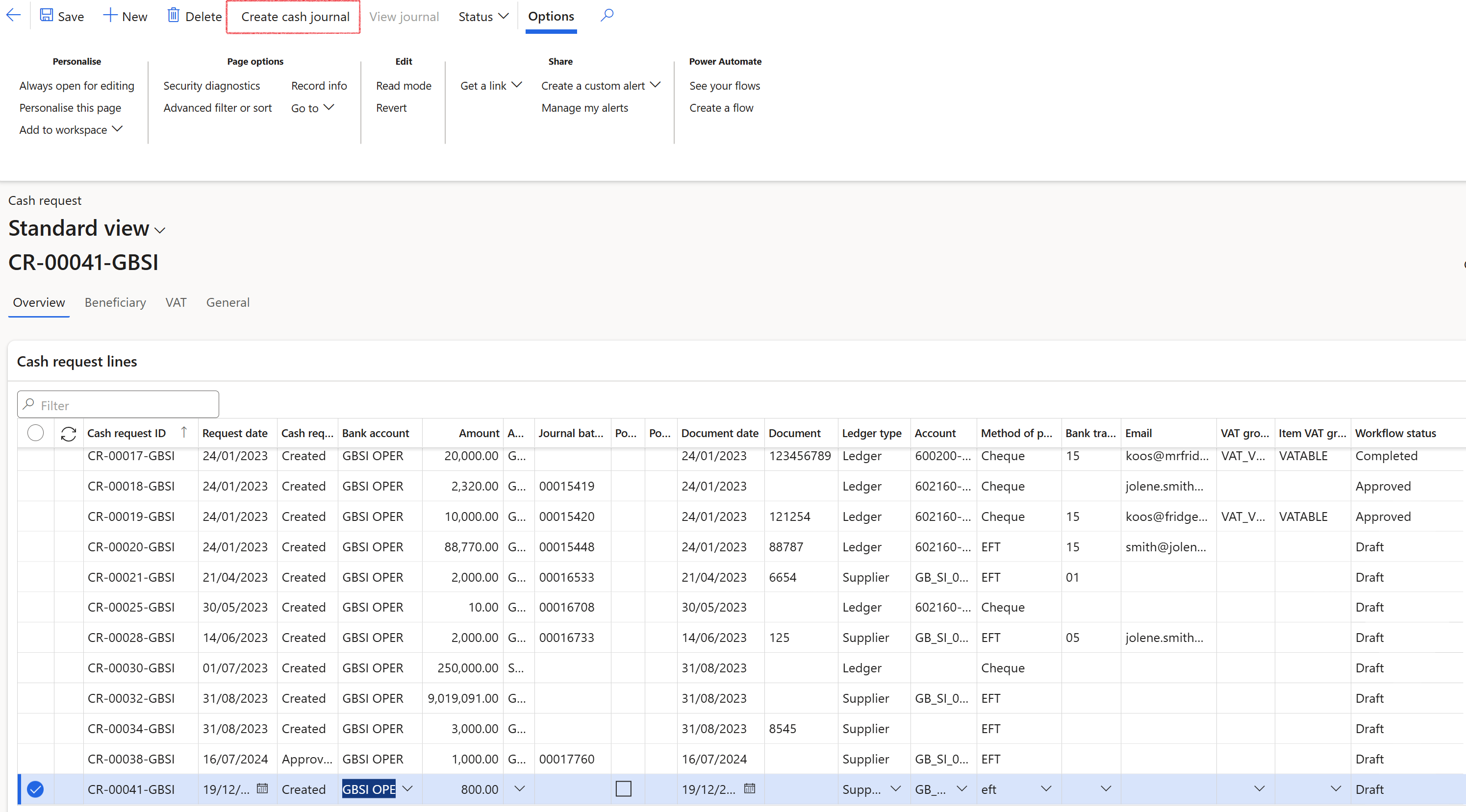Open Record info

point(319,85)
